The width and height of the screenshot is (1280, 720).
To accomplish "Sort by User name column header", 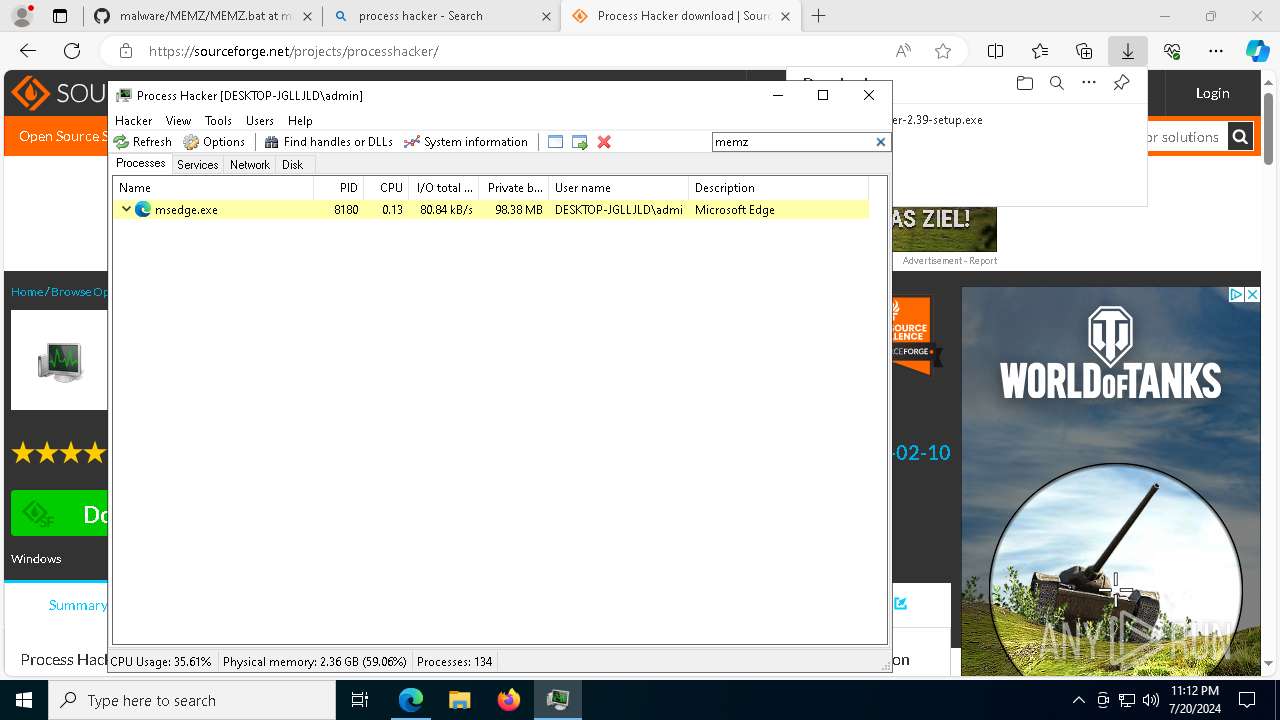I will pos(619,187).
